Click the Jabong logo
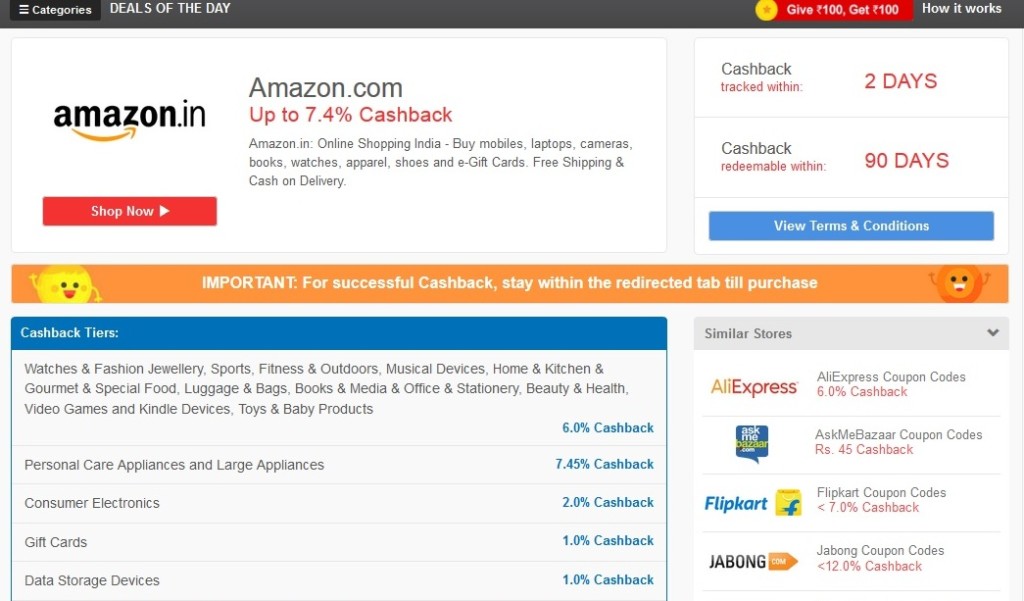 tap(753, 562)
